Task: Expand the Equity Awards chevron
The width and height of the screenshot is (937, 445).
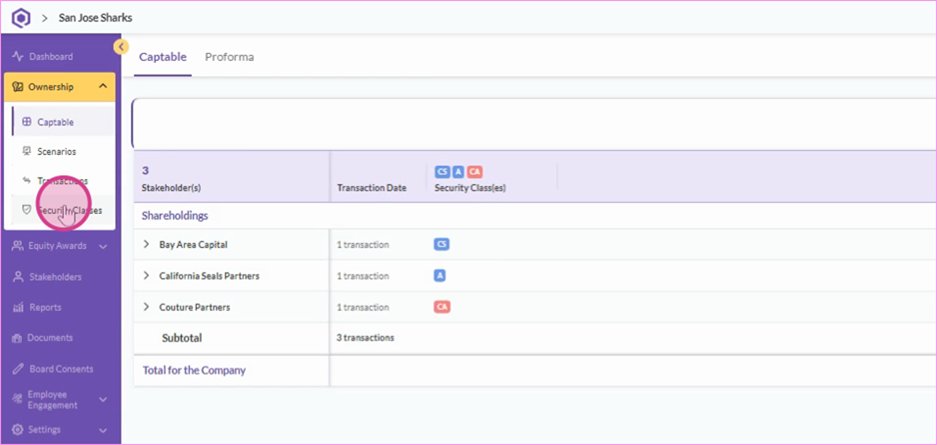Action: [103, 246]
